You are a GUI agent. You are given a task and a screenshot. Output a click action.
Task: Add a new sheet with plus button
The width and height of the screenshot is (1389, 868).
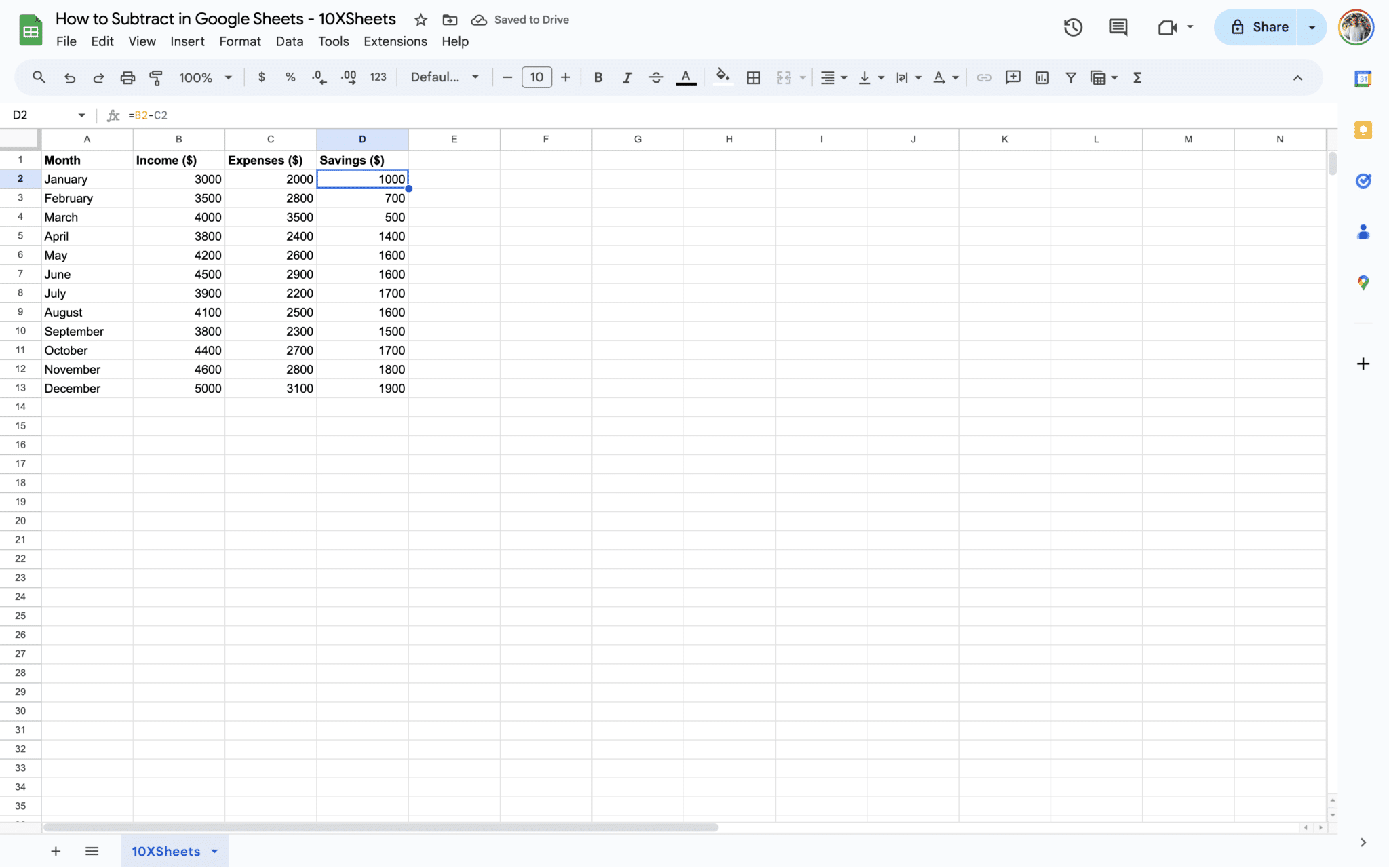56,851
